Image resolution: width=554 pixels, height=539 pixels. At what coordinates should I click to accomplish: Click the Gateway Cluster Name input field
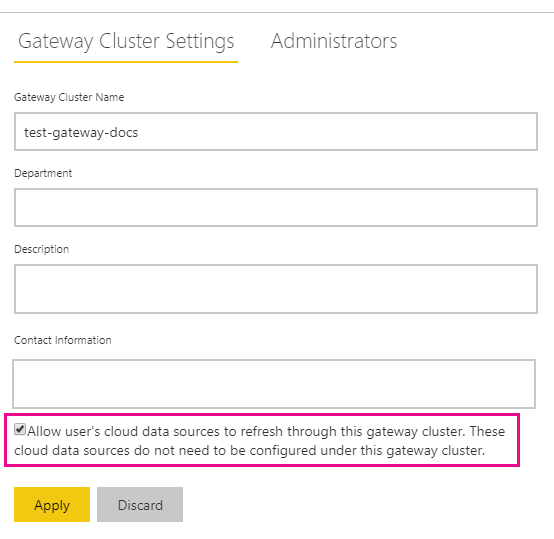coord(276,132)
